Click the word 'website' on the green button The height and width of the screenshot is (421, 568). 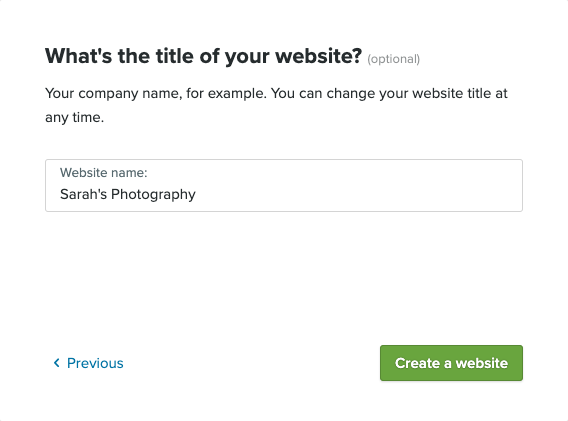coord(482,363)
